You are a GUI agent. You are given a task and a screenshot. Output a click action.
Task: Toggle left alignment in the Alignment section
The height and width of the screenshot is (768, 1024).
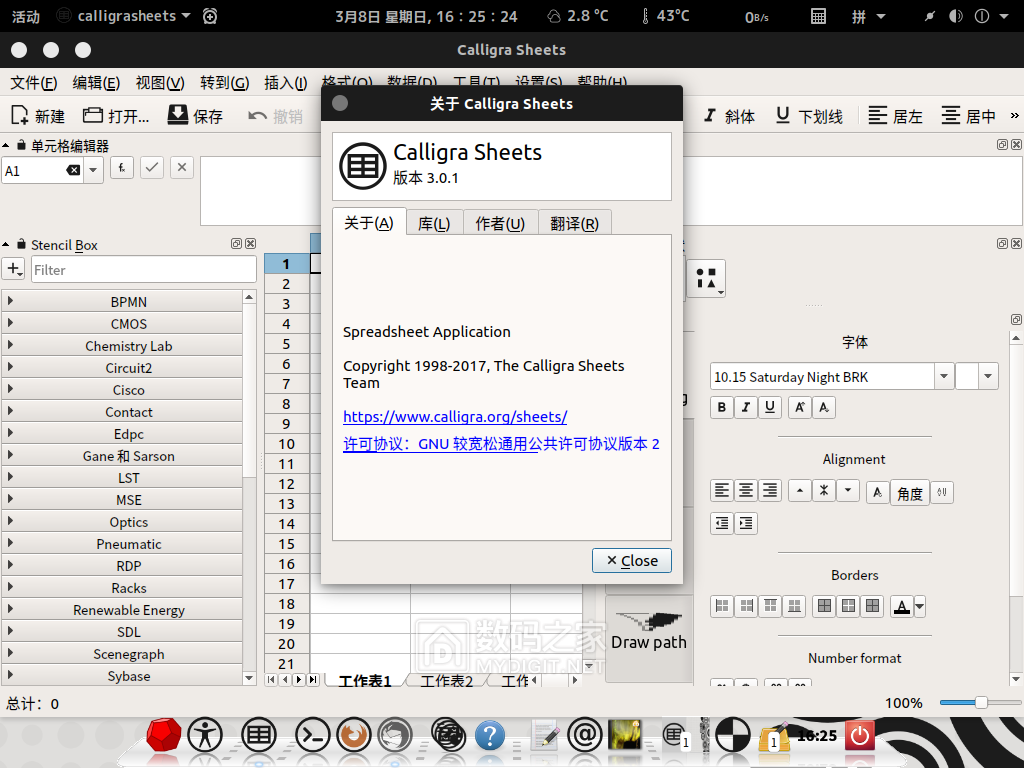(x=722, y=490)
